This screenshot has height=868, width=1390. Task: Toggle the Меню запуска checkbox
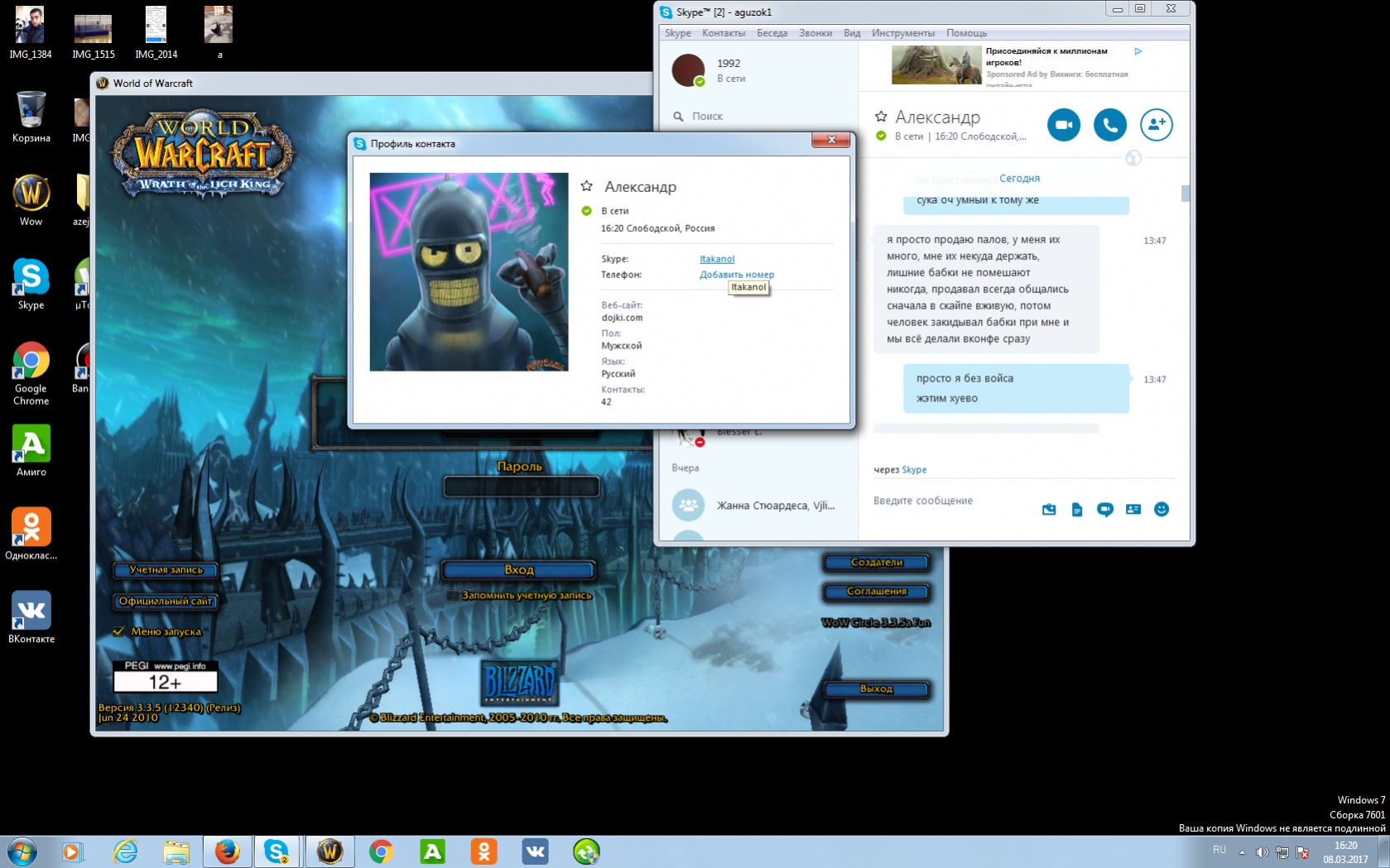coord(118,631)
